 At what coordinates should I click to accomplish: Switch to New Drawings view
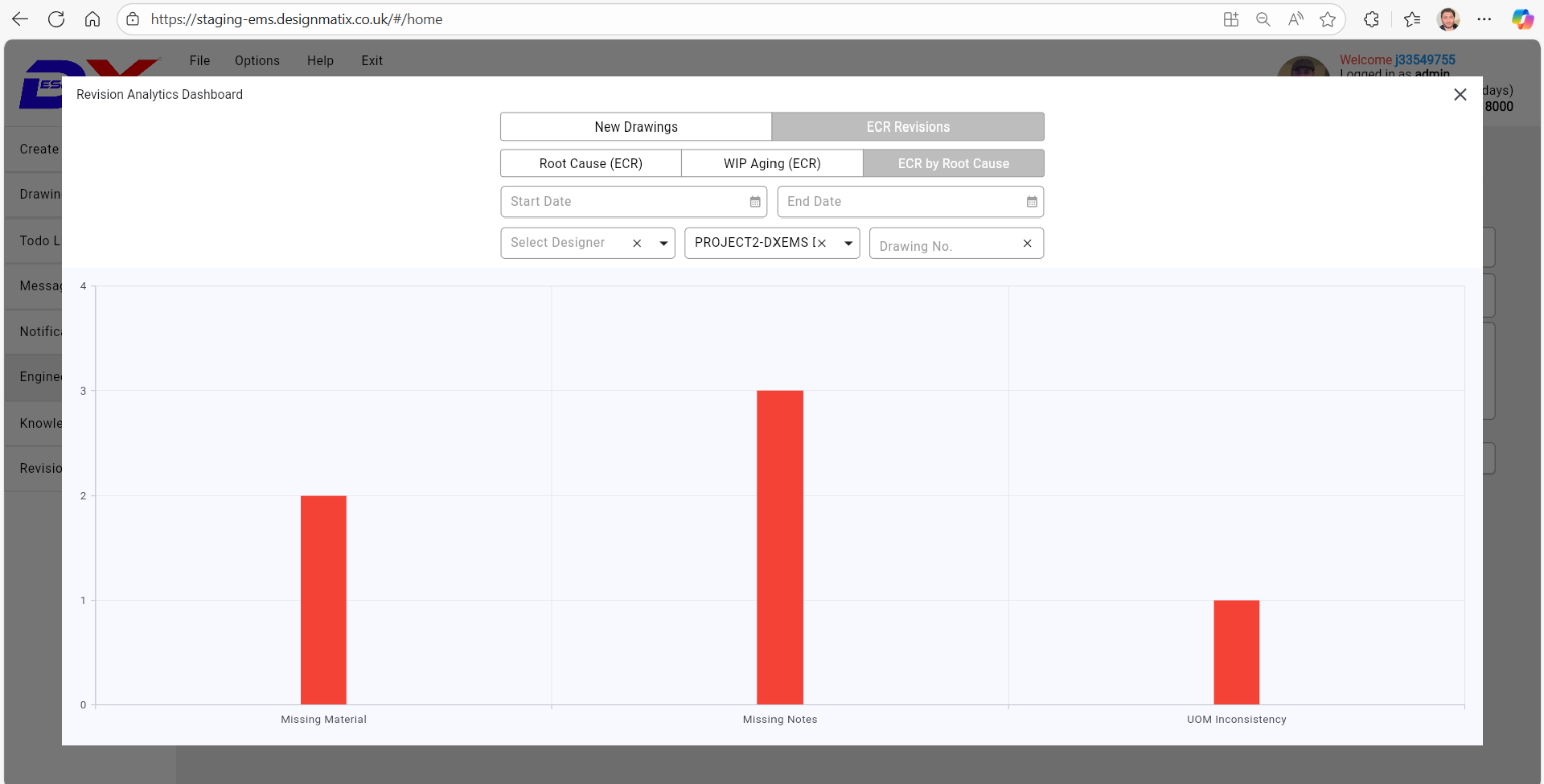[635, 127]
